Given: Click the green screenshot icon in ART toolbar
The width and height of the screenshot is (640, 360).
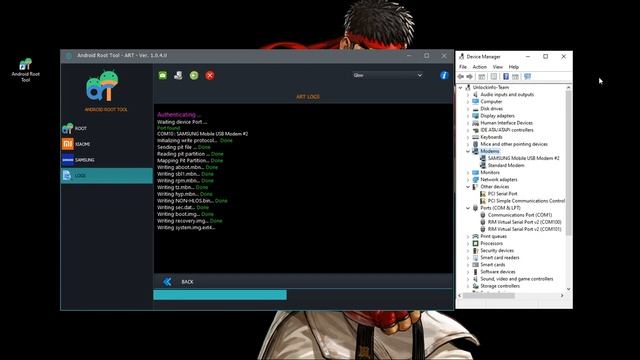Looking at the screenshot, I should tap(162, 75).
